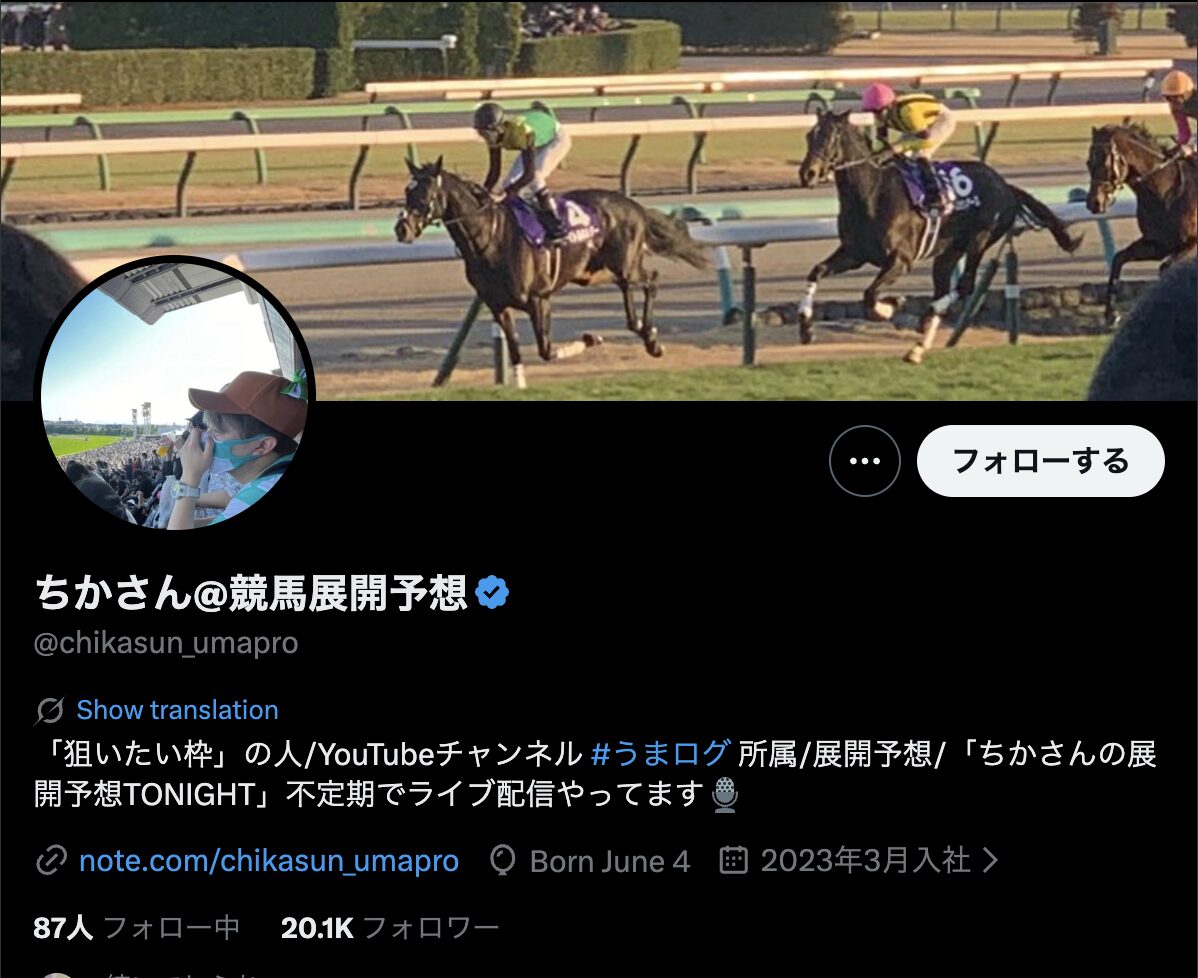Open the note.com/chikasun_umapro link
1198x978 pixels.
[x=269, y=860]
